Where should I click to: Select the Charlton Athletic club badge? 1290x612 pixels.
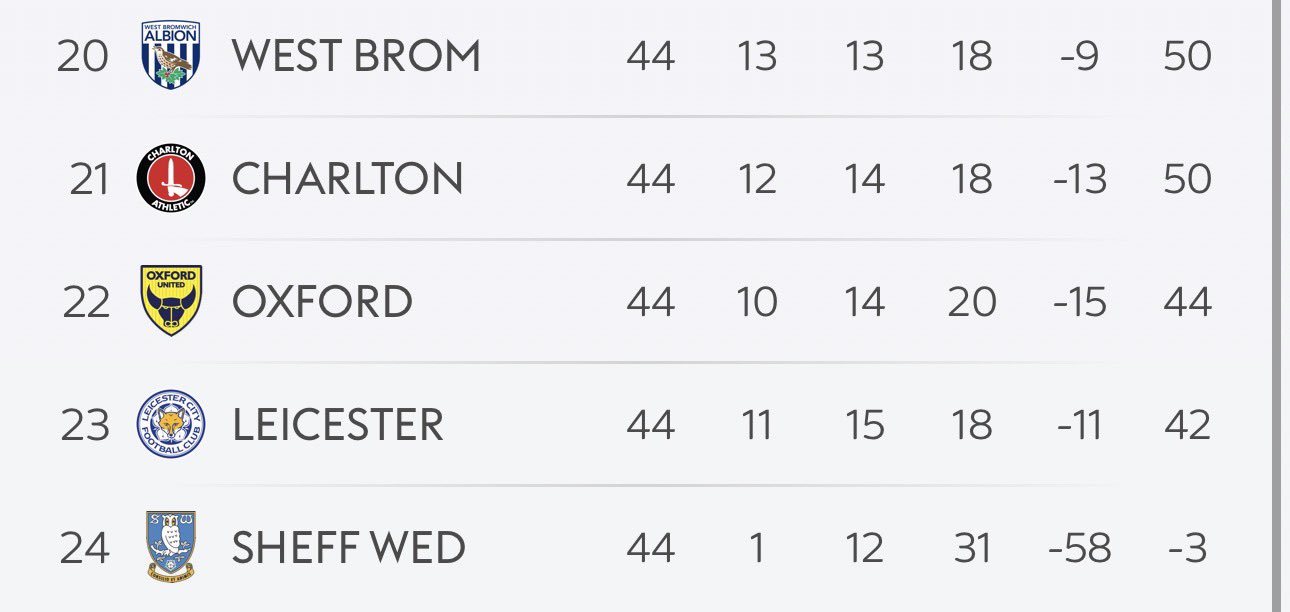pos(170,179)
